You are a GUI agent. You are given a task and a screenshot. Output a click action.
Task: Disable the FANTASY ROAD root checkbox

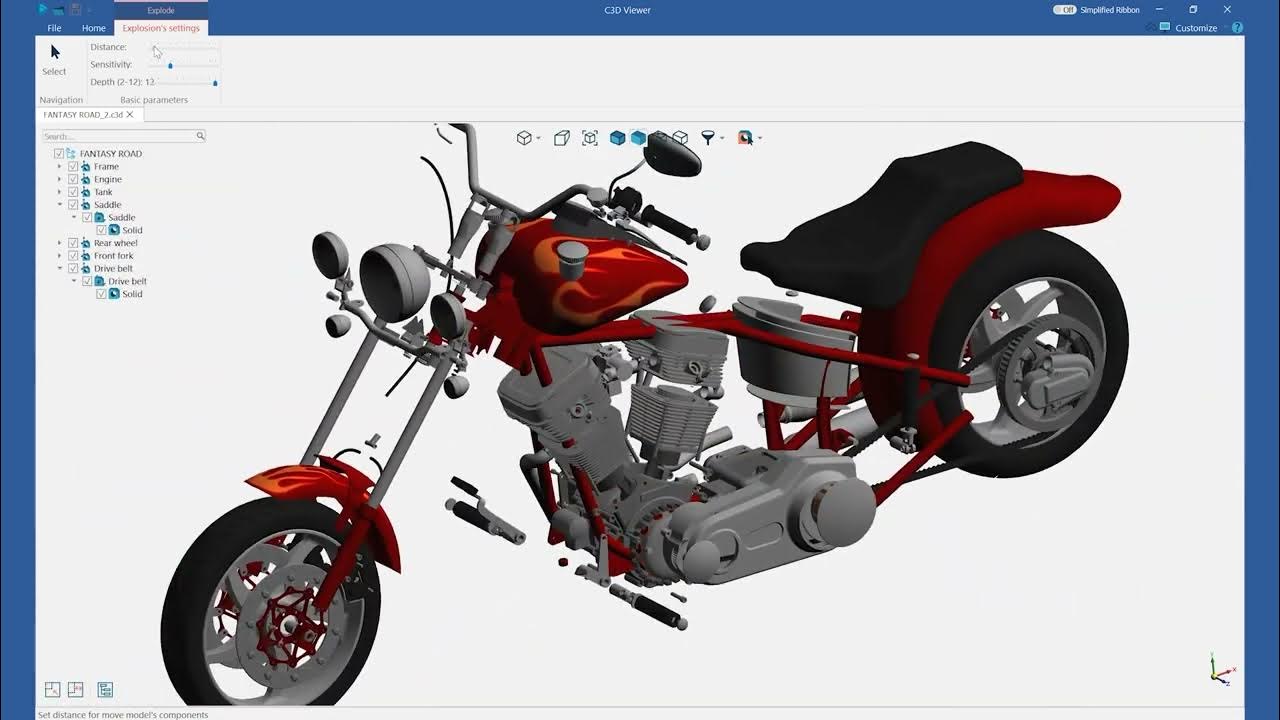pos(58,153)
